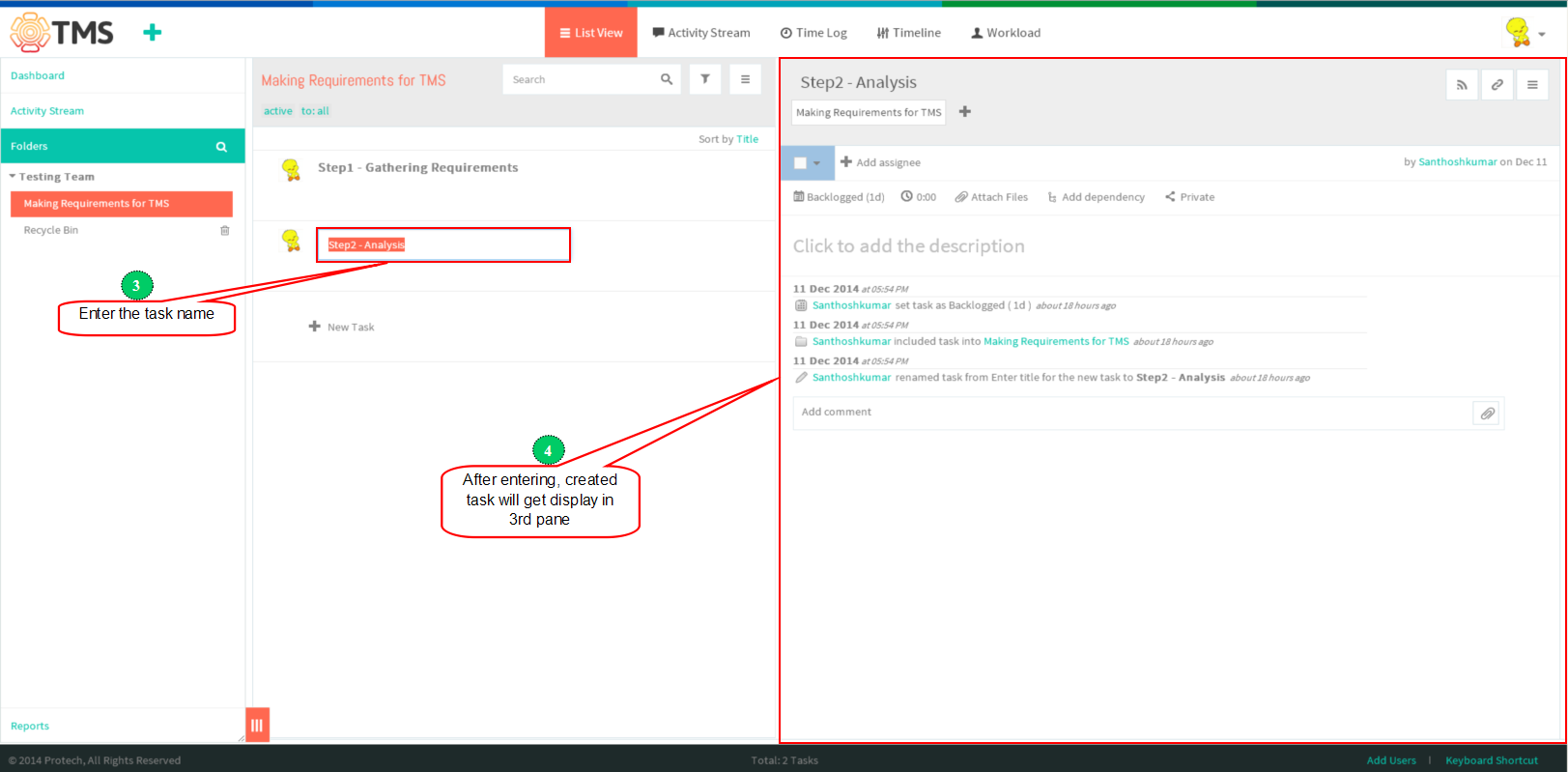Click the orange pane resize handle
The image size is (1568, 772).
pos(257,725)
